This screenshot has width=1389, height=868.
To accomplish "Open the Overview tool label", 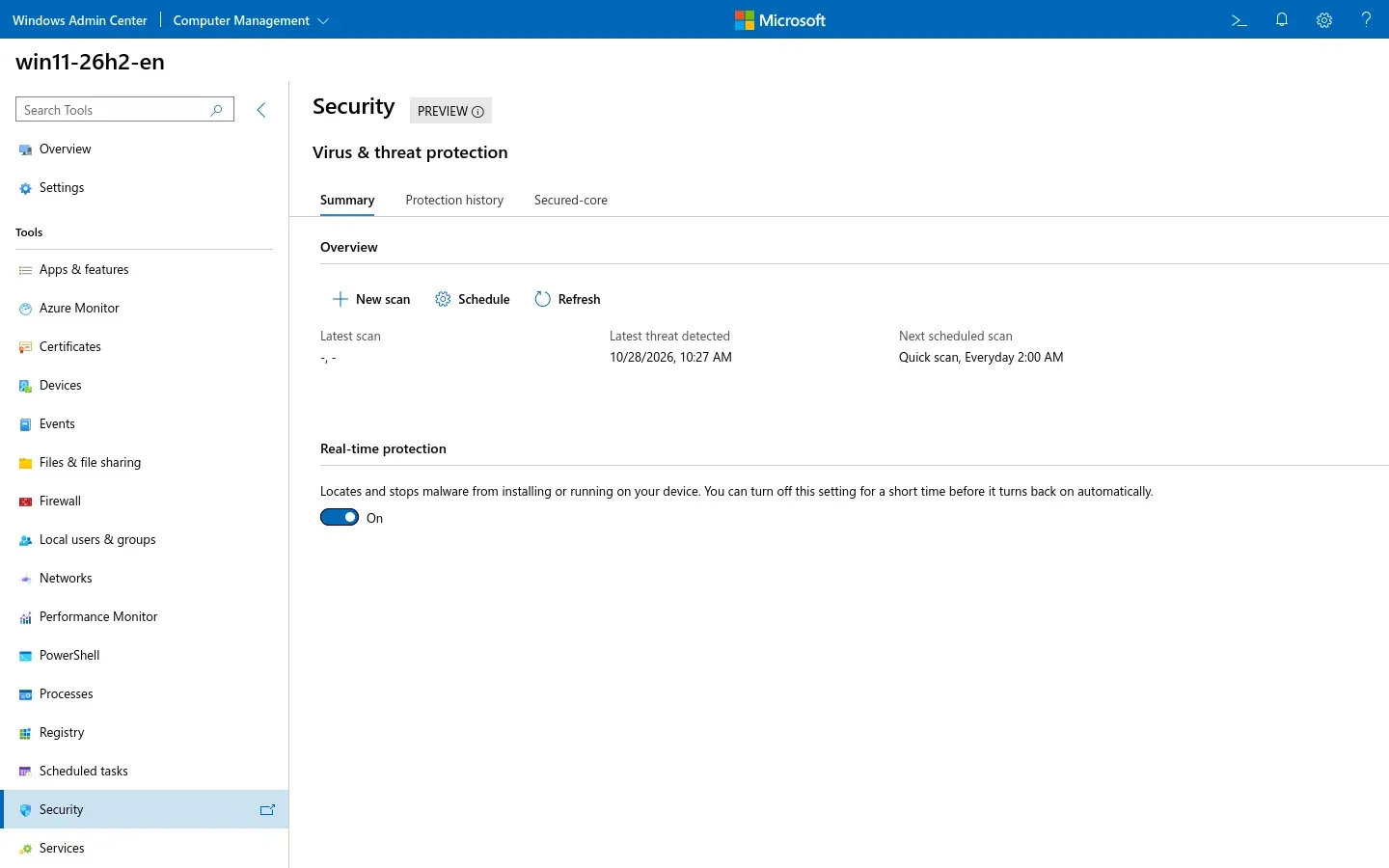I will [x=66, y=149].
